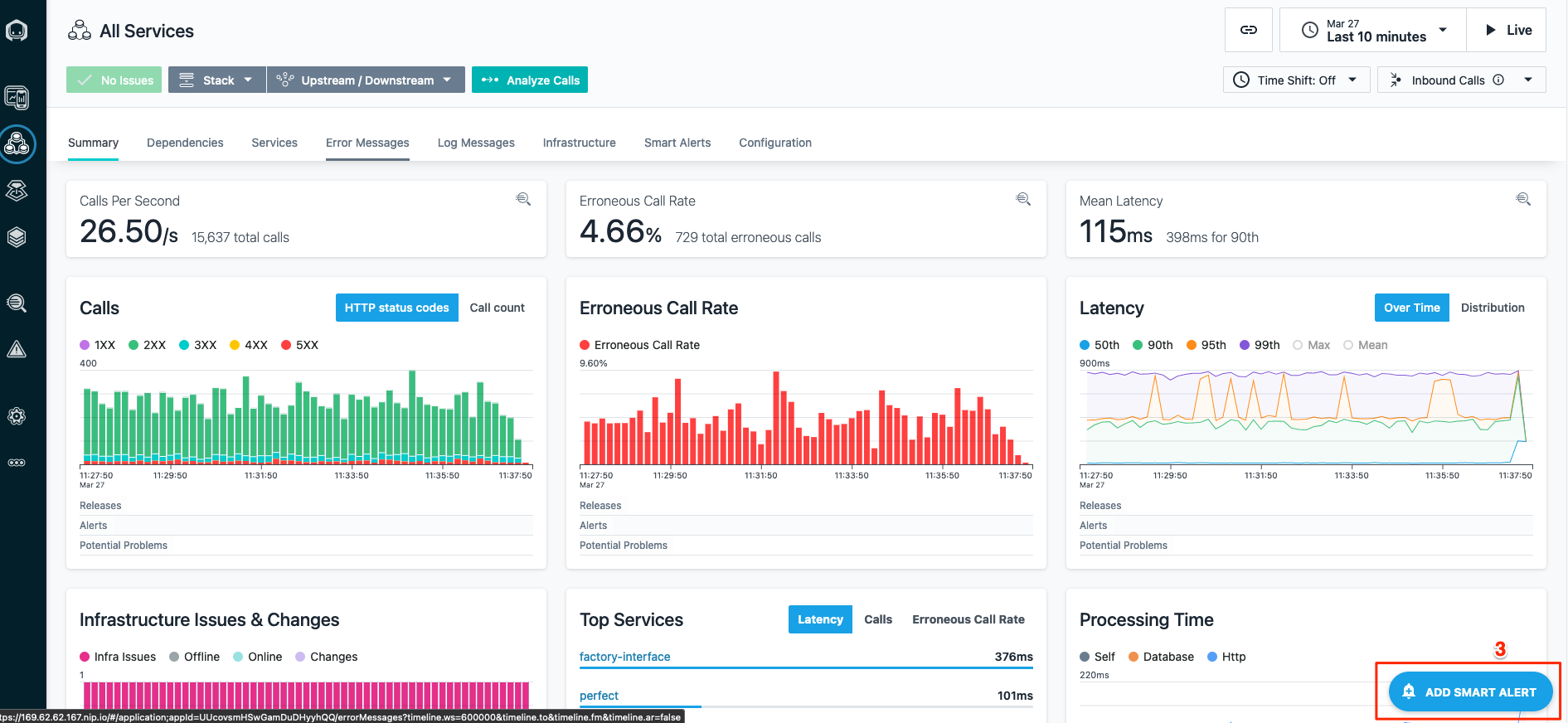Screen dimensions: 1568x723
Task: Enable the Max latency series
Action: 1312,345
